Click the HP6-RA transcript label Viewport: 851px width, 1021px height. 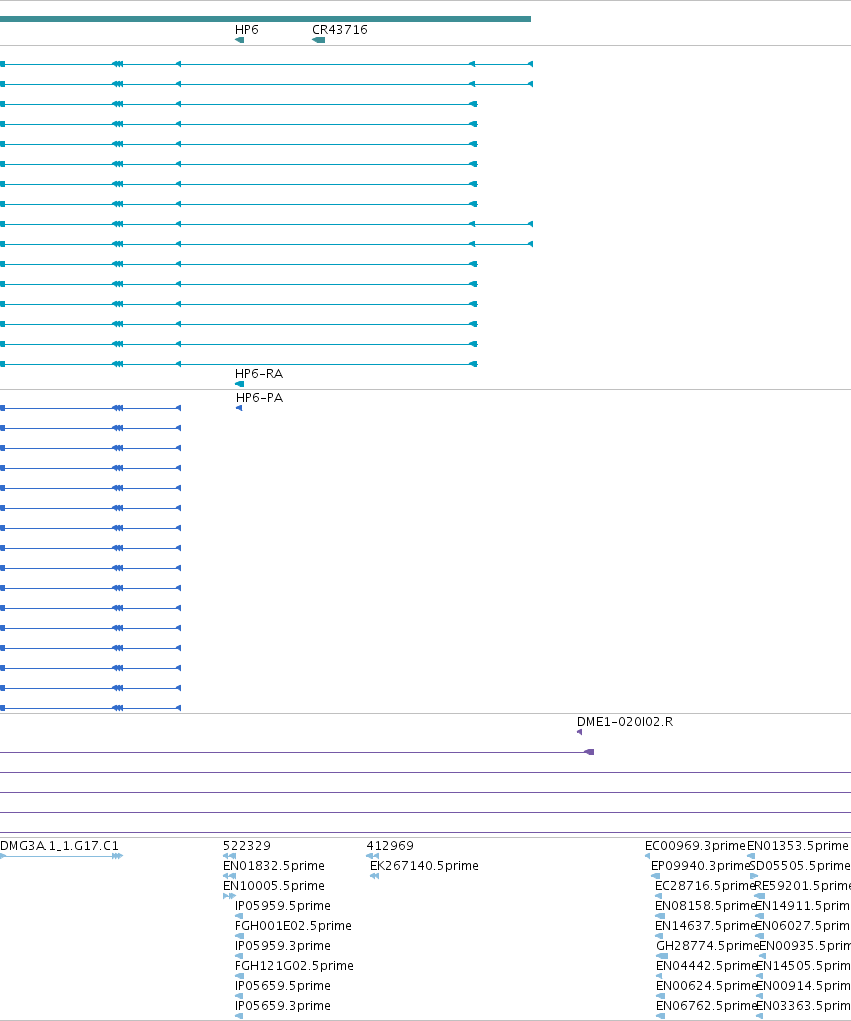(x=258, y=374)
